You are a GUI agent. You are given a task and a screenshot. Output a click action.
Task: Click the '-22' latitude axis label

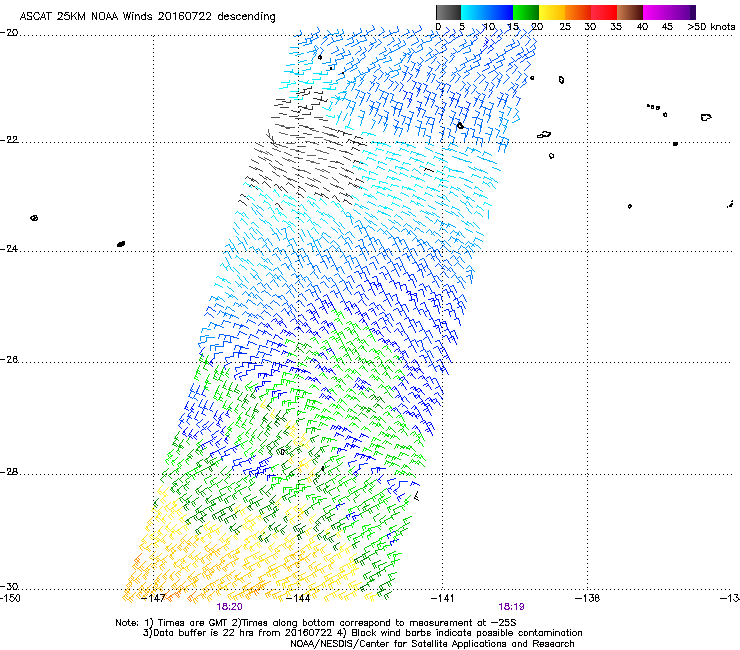coord(9,140)
